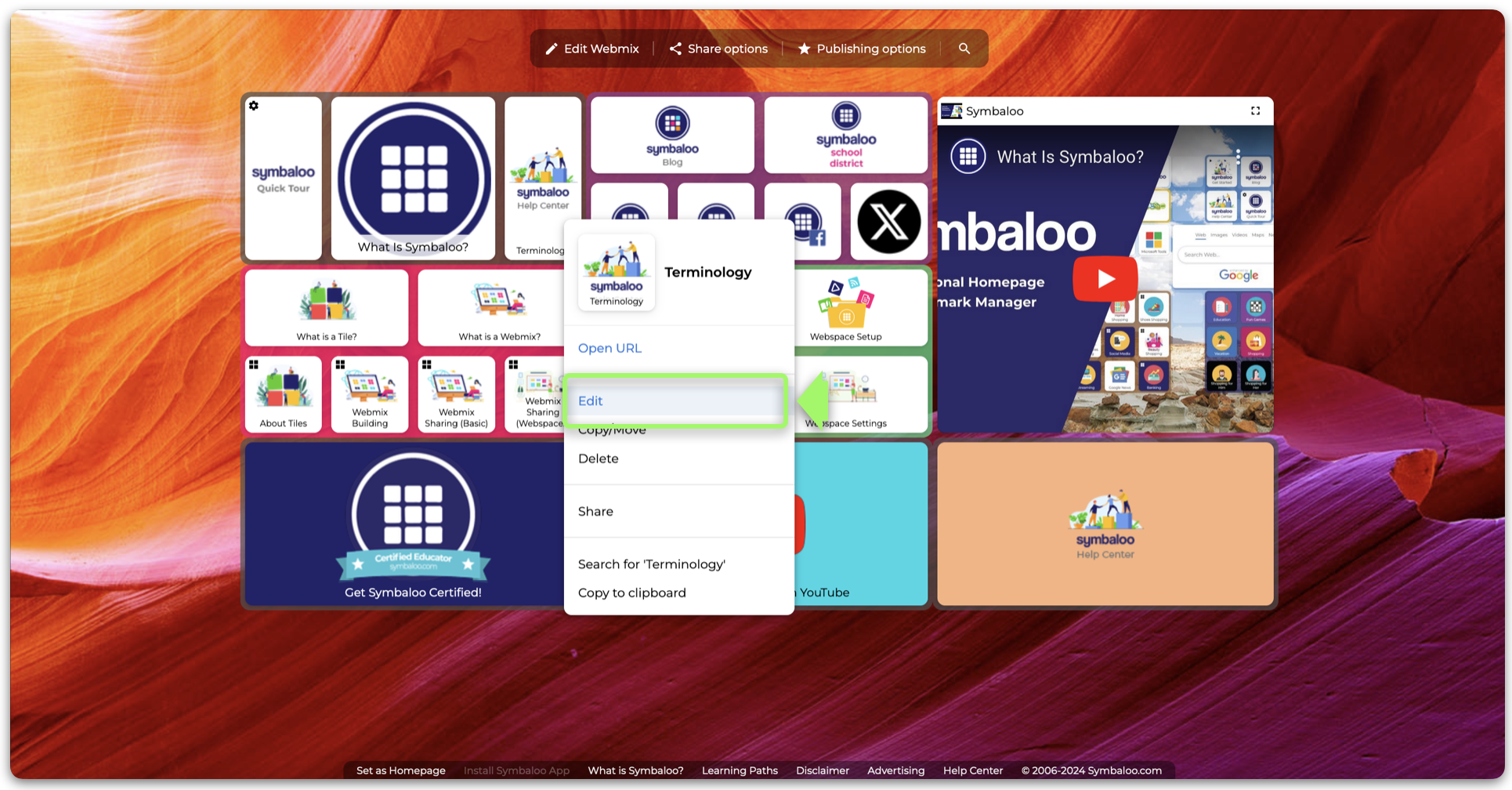Choose Delete in the context menu
The height and width of the screenshot is (790, 1512).
coord(599,458)
